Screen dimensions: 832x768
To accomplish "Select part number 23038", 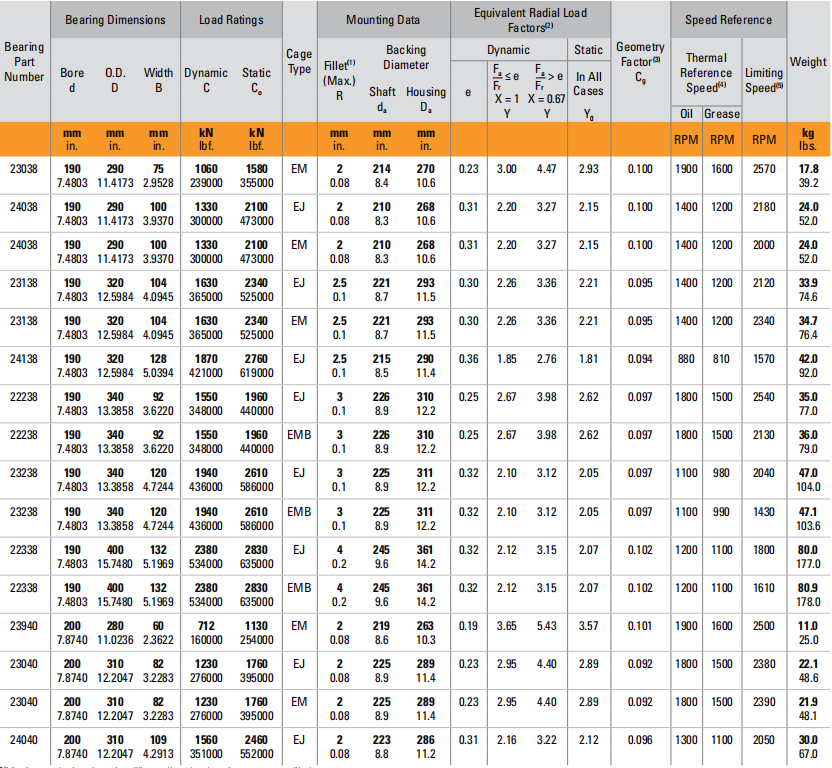I will (24, 169).
